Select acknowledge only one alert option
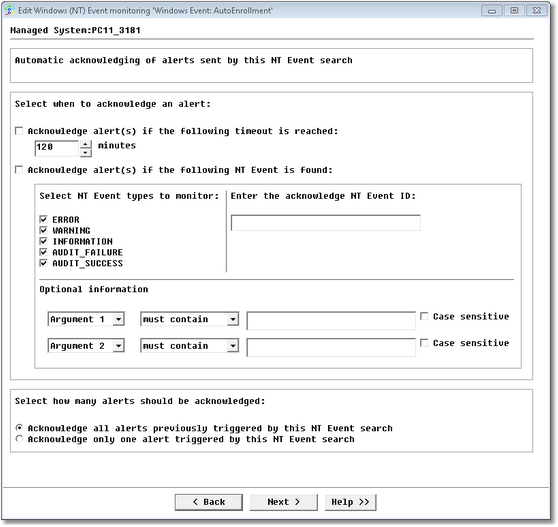Viewport: 558px width, 527px height. pyautogui.click(x=19, y=439)
